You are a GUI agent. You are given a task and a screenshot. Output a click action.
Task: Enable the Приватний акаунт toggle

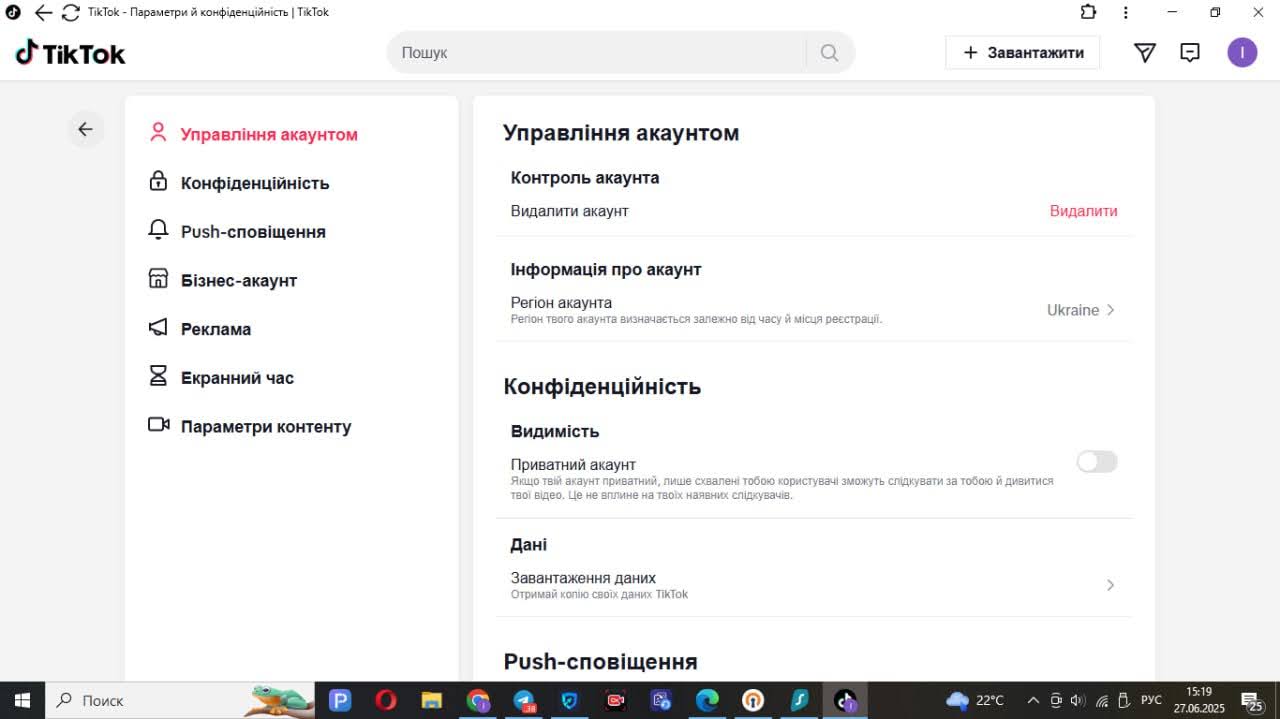[x=1096, y=461]
